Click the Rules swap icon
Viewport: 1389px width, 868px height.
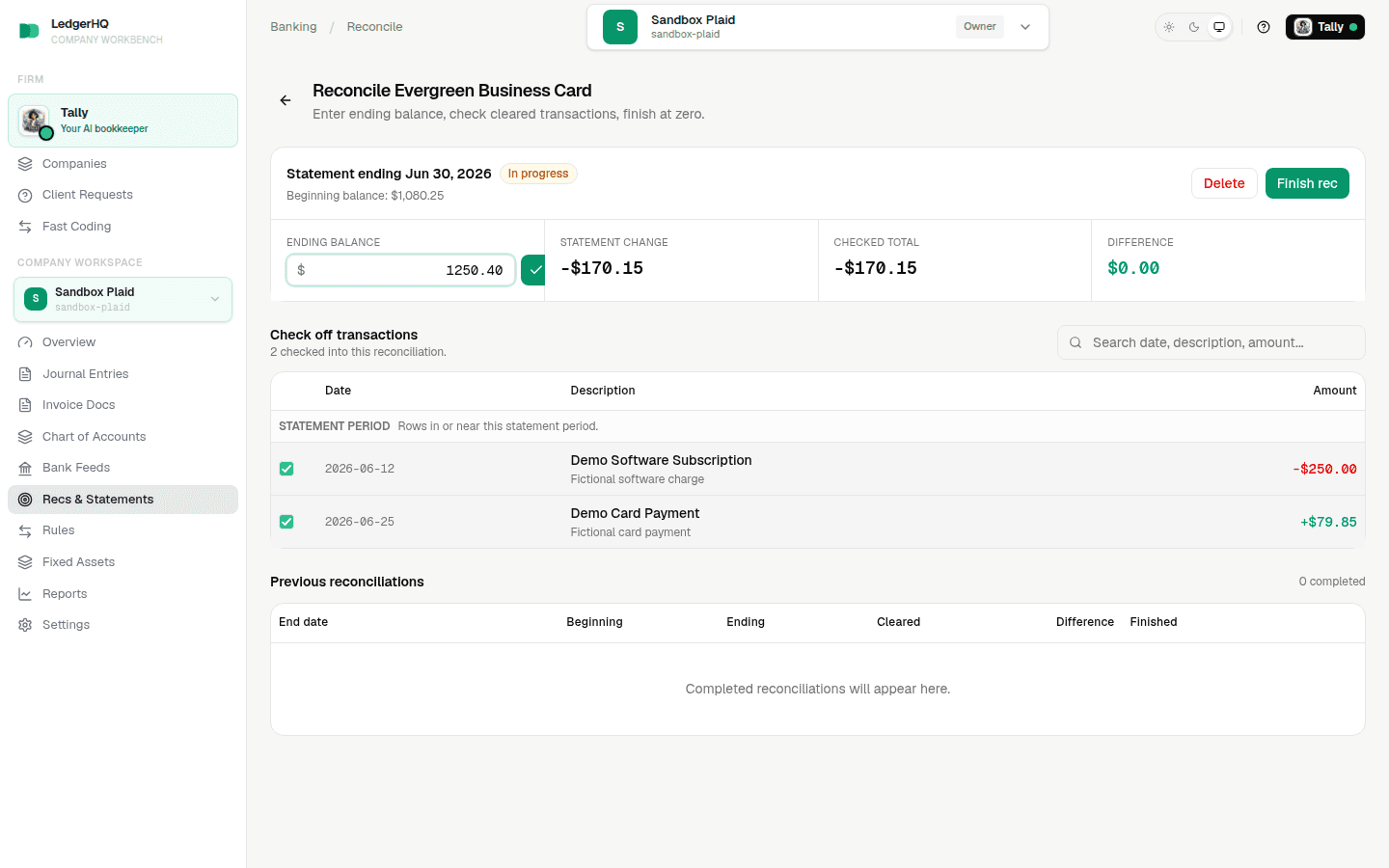click(25, 530)
